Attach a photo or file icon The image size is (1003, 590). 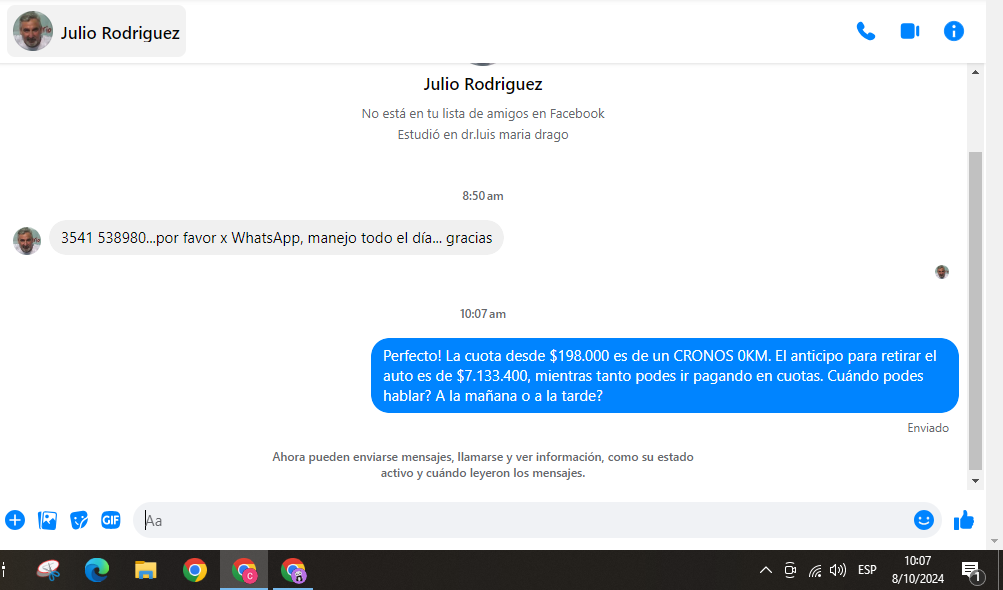(x=47, y=520)
